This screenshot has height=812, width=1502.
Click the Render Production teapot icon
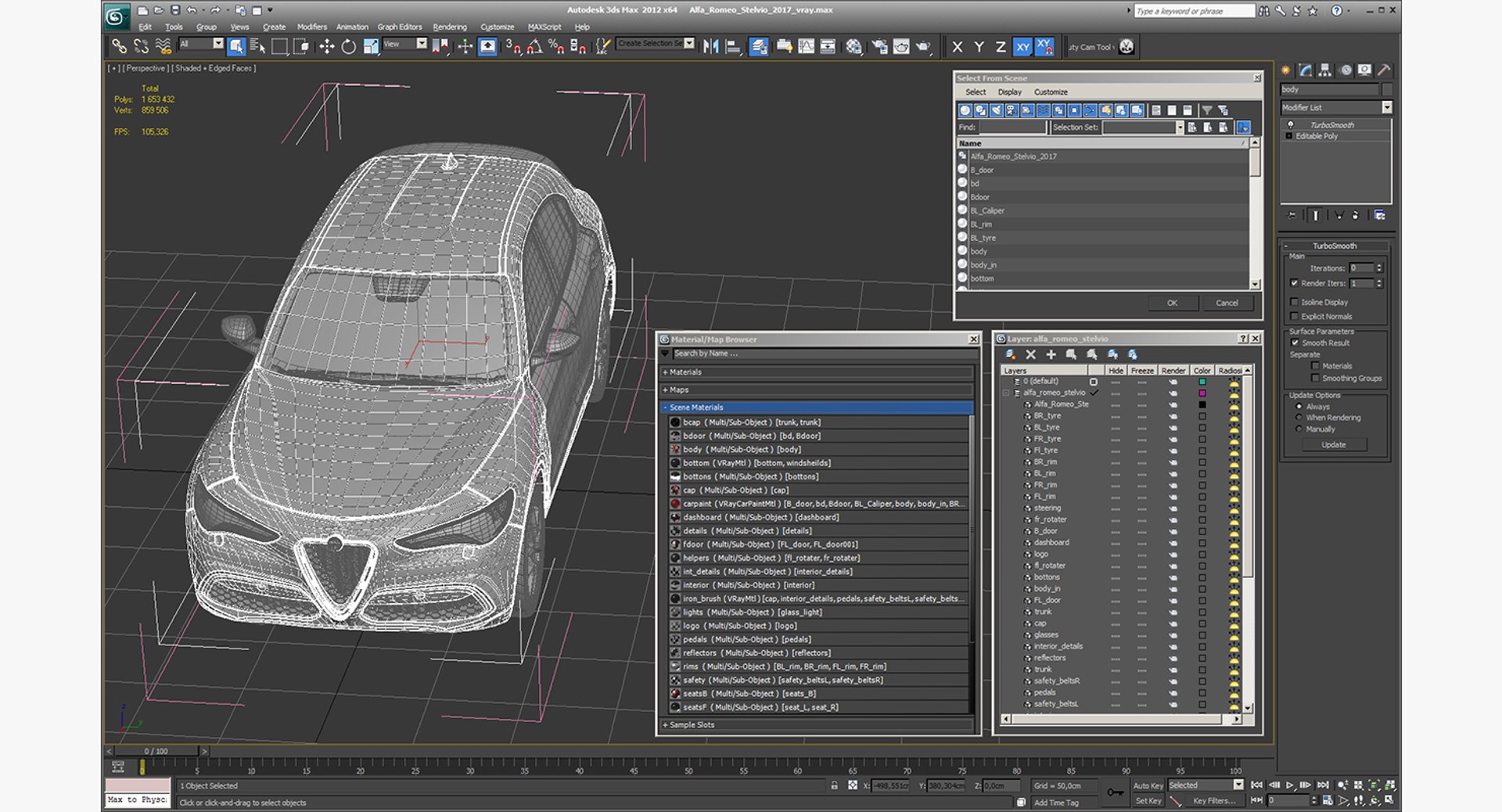coord(924,47)
